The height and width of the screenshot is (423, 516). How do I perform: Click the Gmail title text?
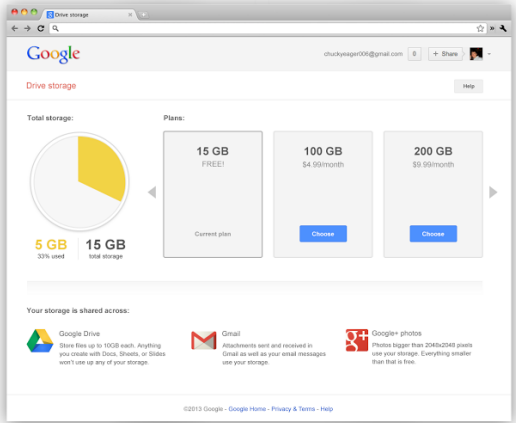click(231, 334)
